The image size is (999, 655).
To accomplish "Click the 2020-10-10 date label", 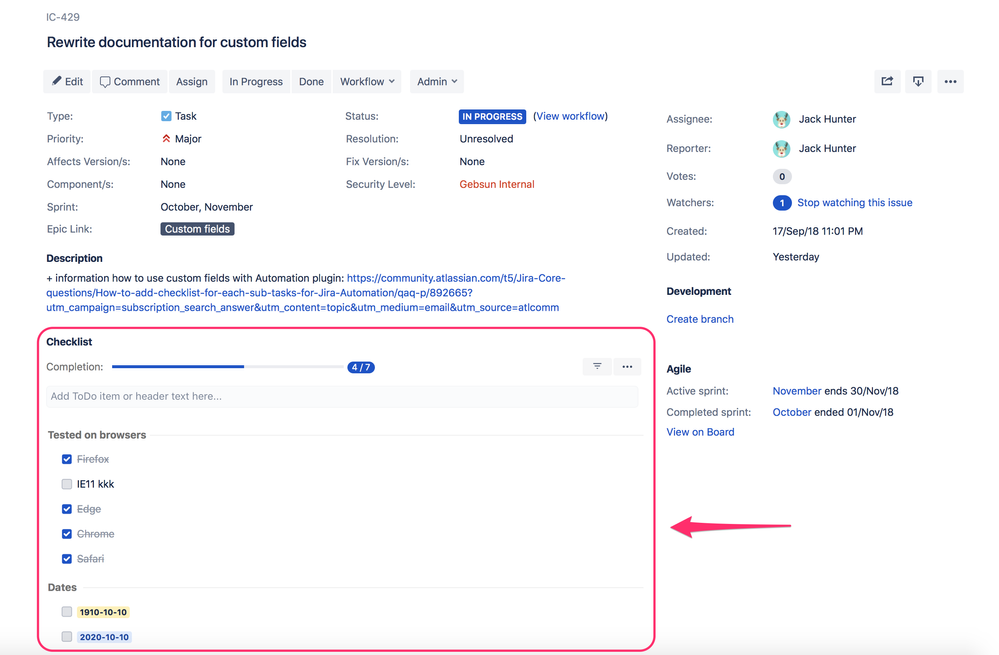I will pos(104,637).
